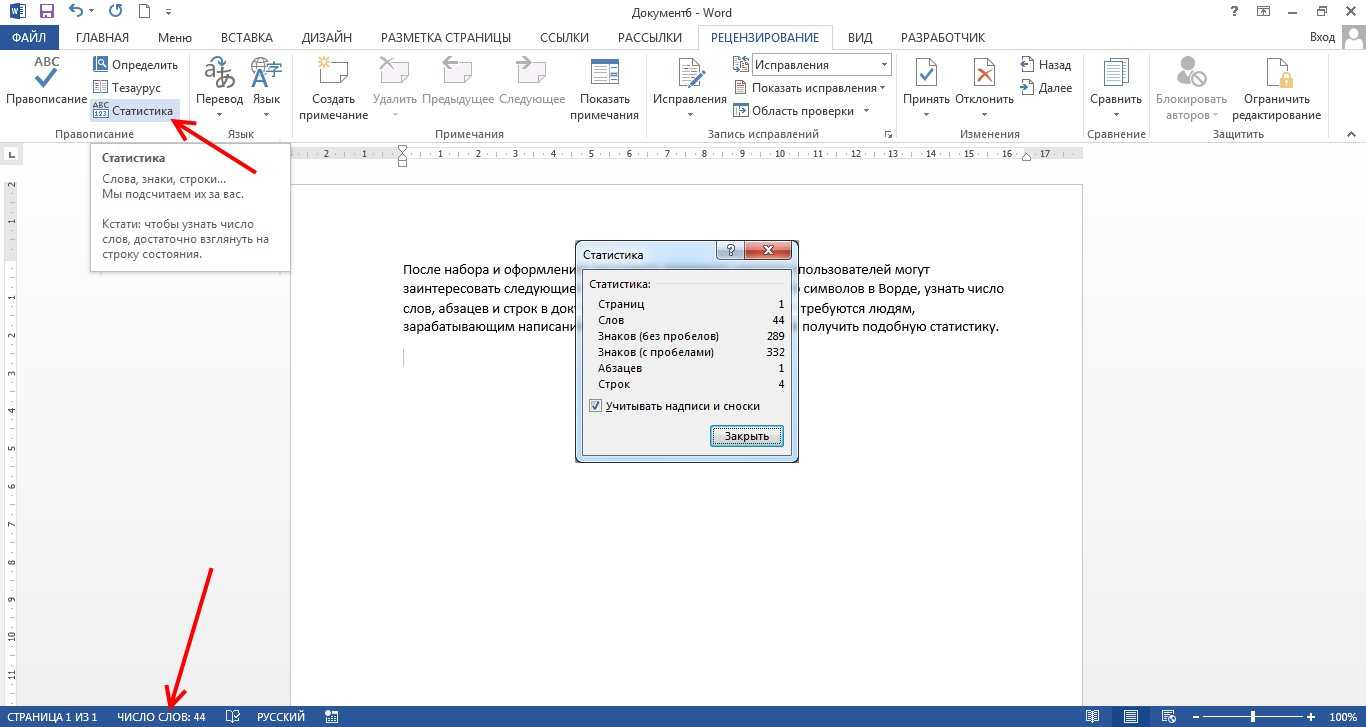
Task: Open the Customize Quick Access Toolbar dropdown
Action: tap(167, 13)
